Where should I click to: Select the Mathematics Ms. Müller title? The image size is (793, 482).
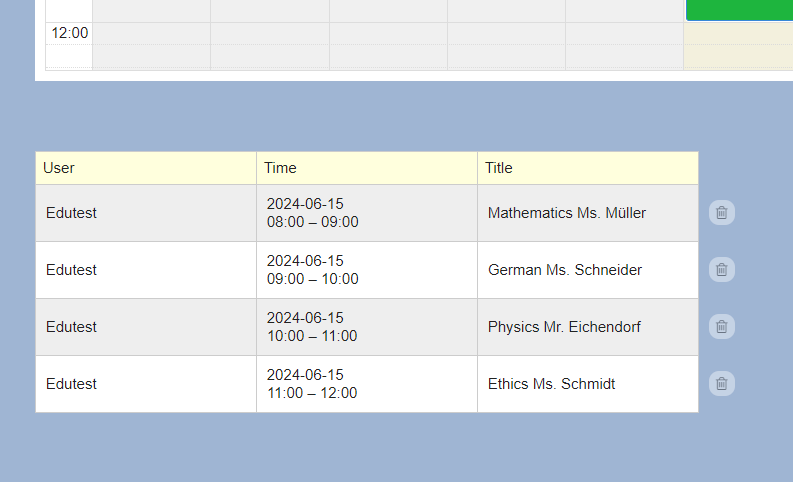pyautogui.click(x=567, y=213)
